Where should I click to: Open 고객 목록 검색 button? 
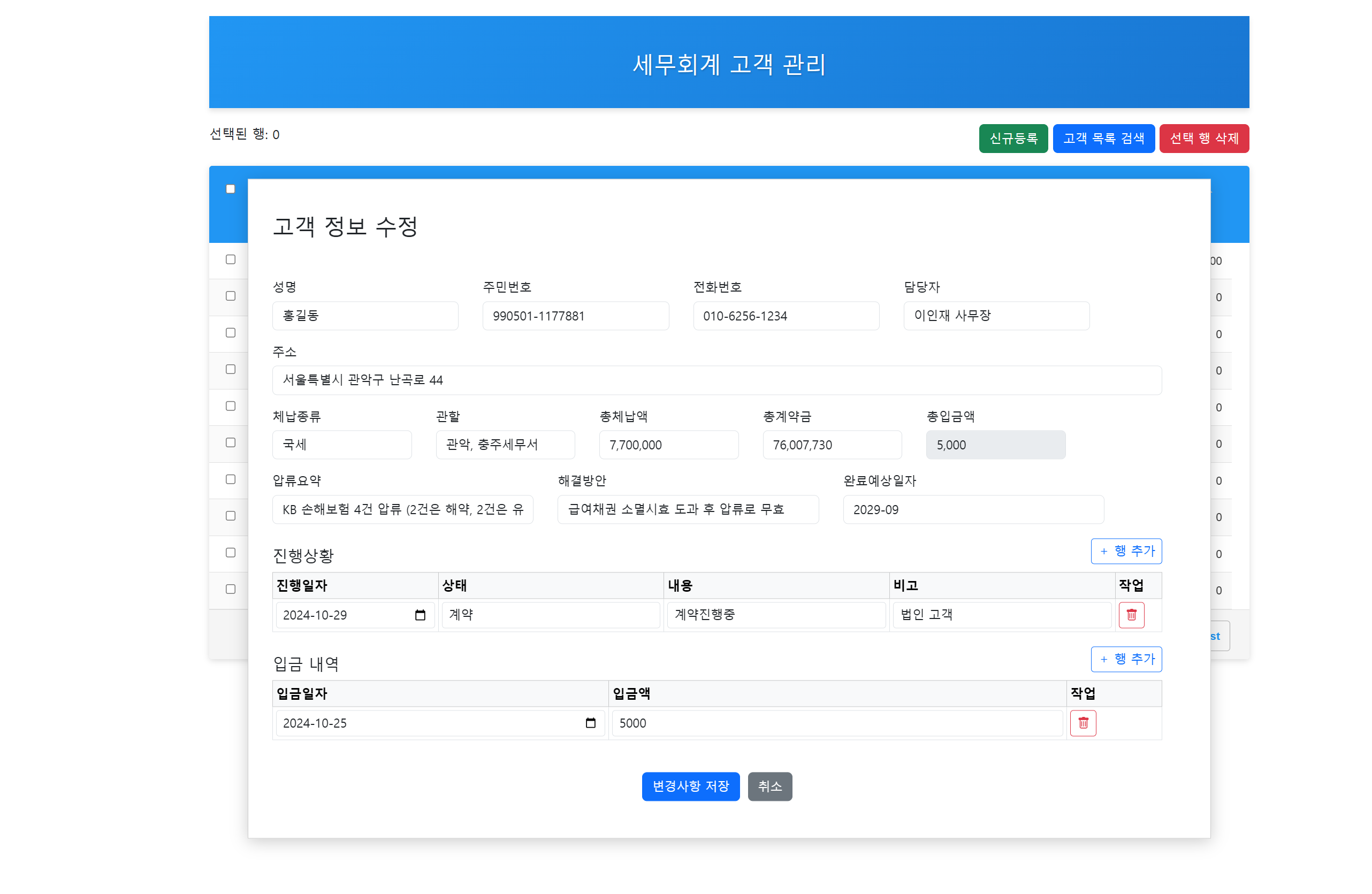point(1103,139)
